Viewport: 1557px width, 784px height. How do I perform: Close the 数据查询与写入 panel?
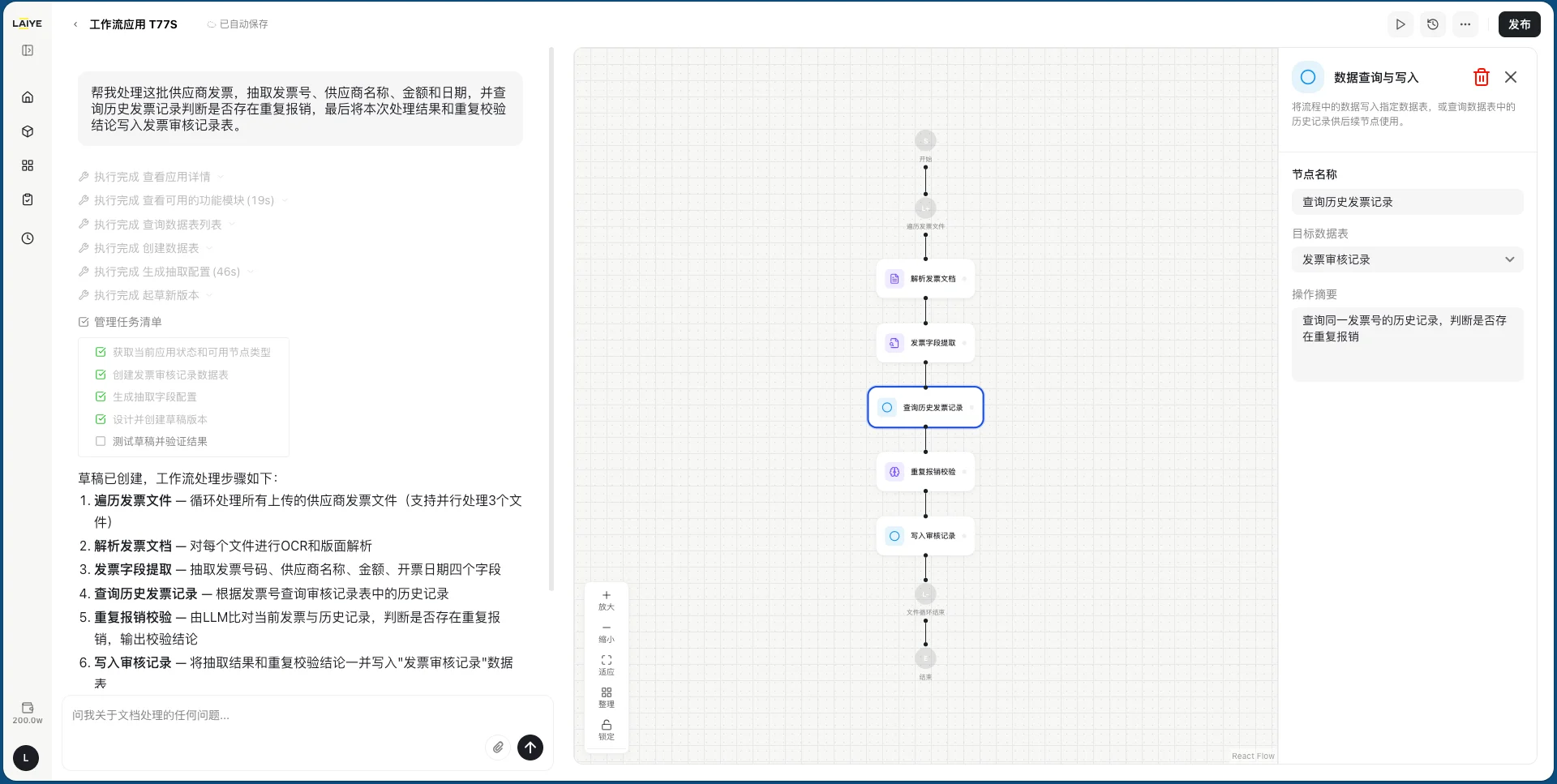point(1511,77)
